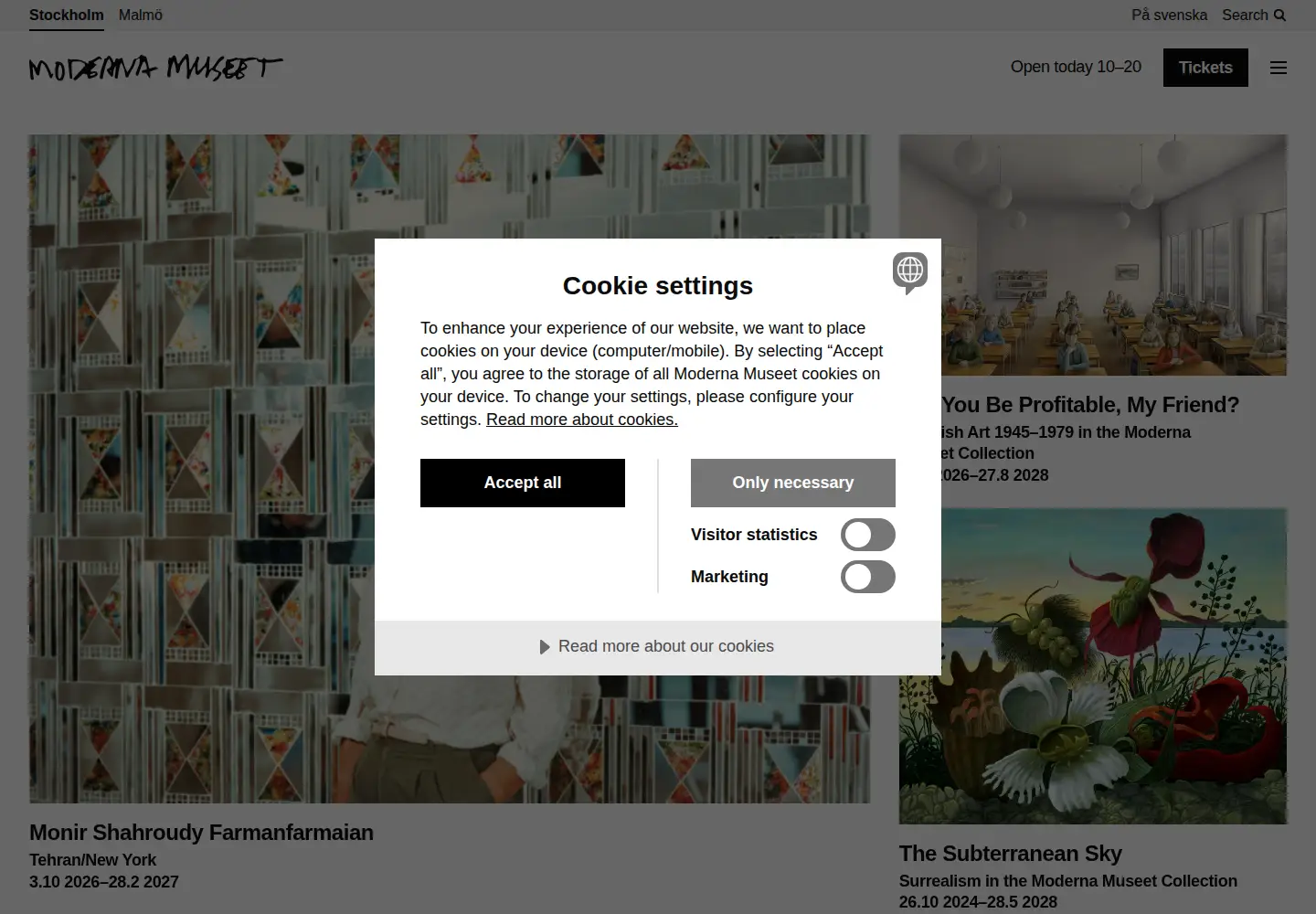
Task: Follow the Read more about cookies link
Action: click(582, 420)
